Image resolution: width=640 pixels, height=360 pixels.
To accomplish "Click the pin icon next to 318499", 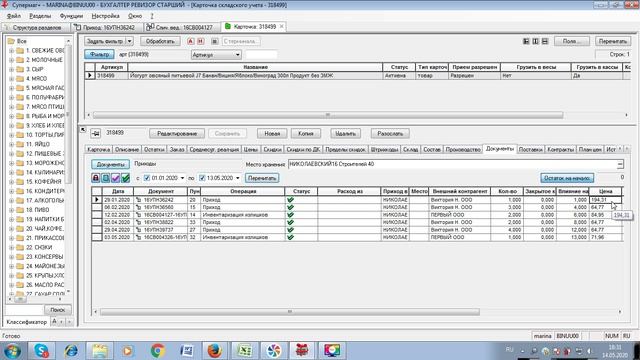I will (96, 133).
